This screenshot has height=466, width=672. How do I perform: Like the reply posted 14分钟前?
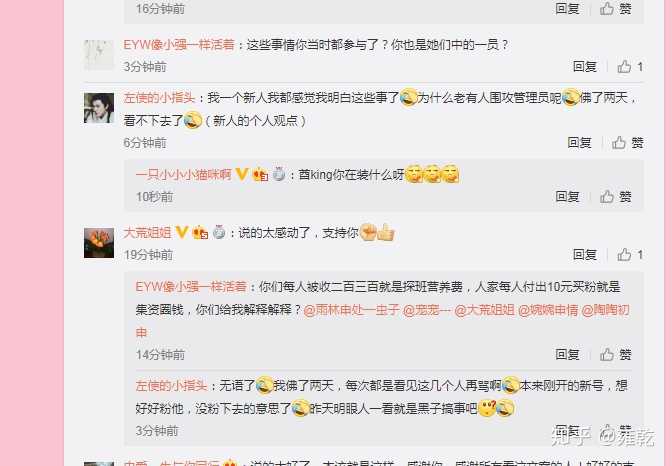[x=615, y=354]
